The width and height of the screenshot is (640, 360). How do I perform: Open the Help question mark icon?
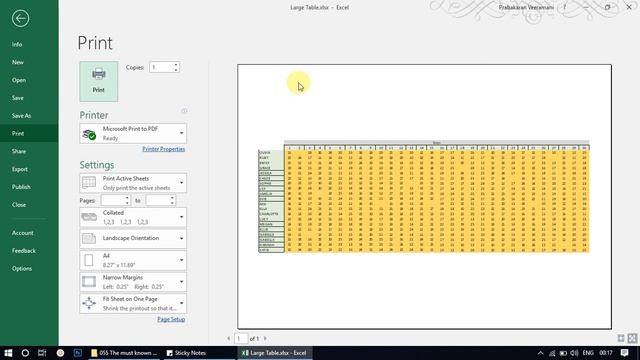point(565,7)
